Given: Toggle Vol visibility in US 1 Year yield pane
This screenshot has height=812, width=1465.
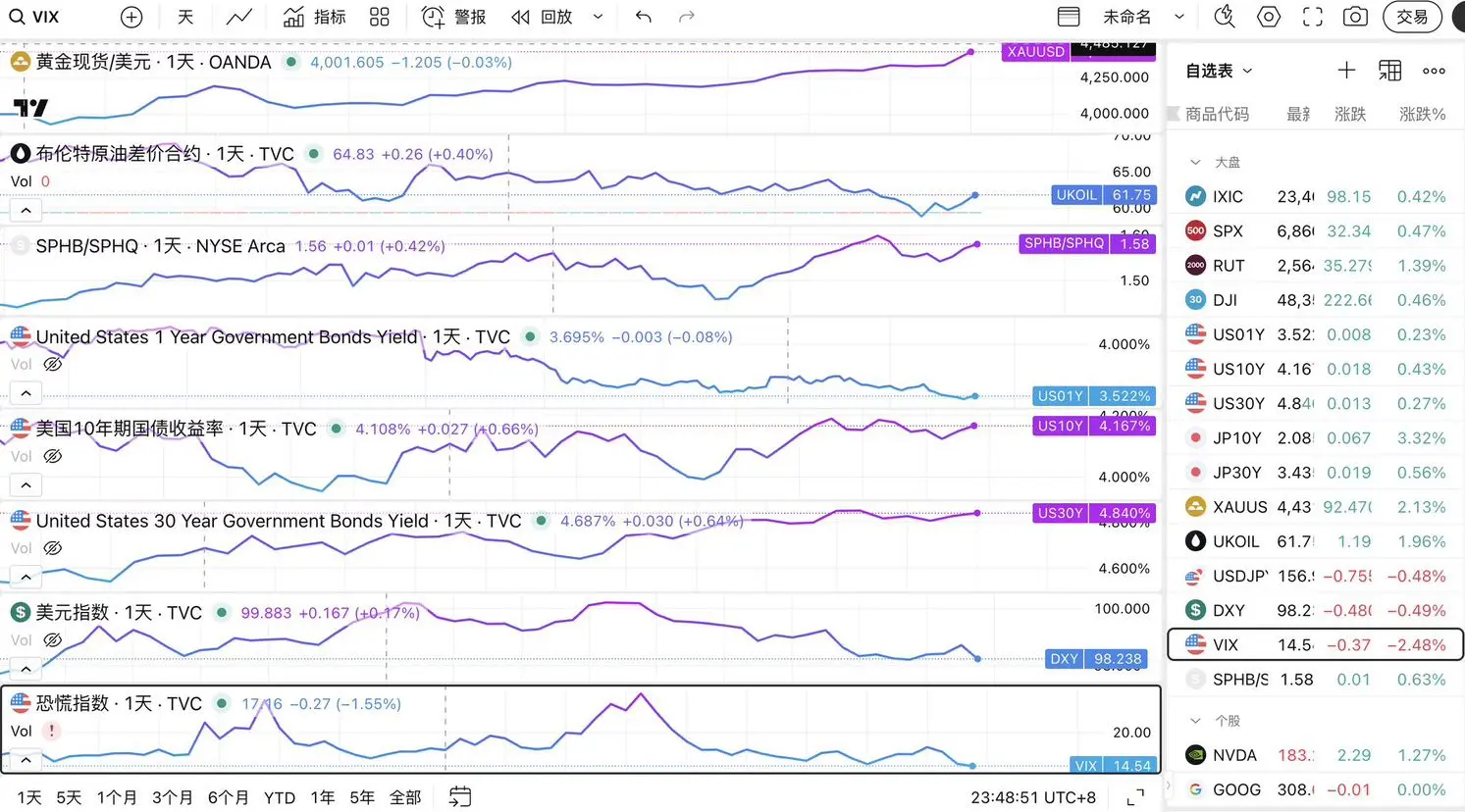Looking at the screenshot, I should click(53, 364).
